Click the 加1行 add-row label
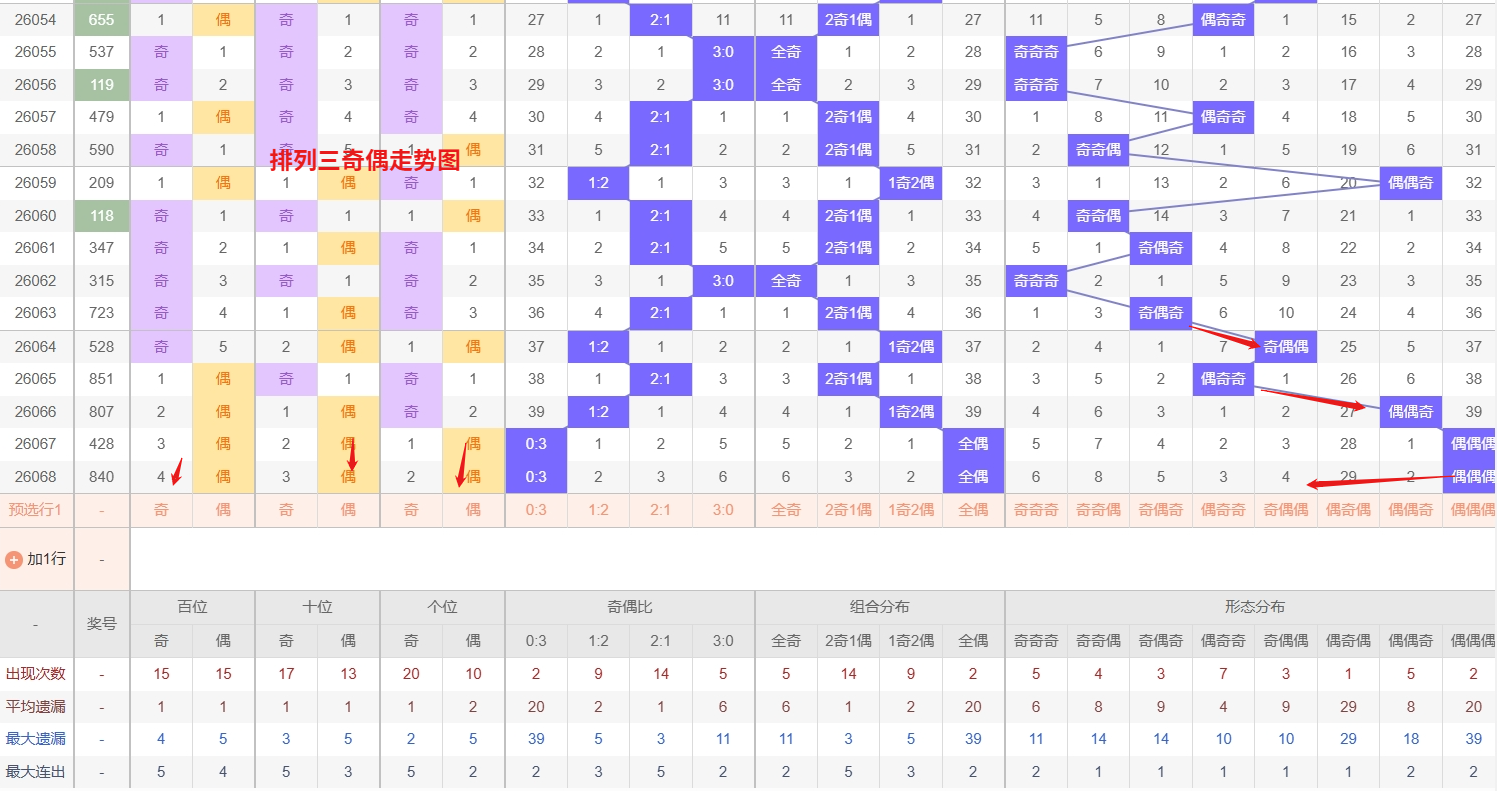This screenshot has height=791, width=1499. (x=46, y=559)
